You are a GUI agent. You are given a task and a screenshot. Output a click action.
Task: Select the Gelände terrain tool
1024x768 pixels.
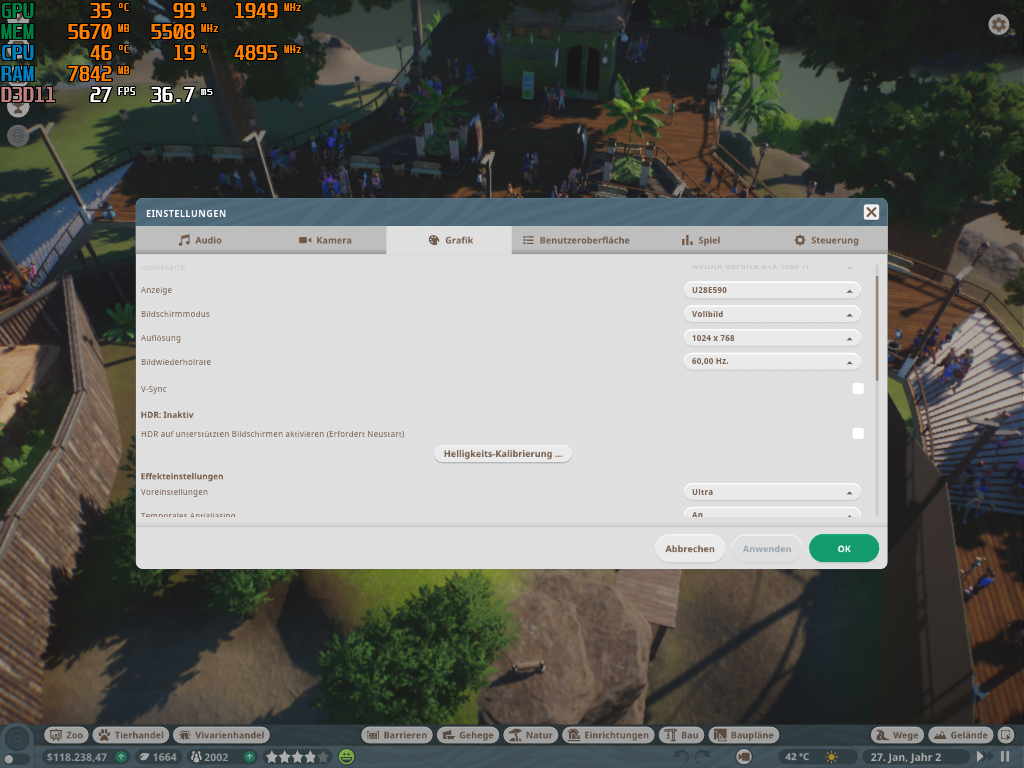pos(961,735)
